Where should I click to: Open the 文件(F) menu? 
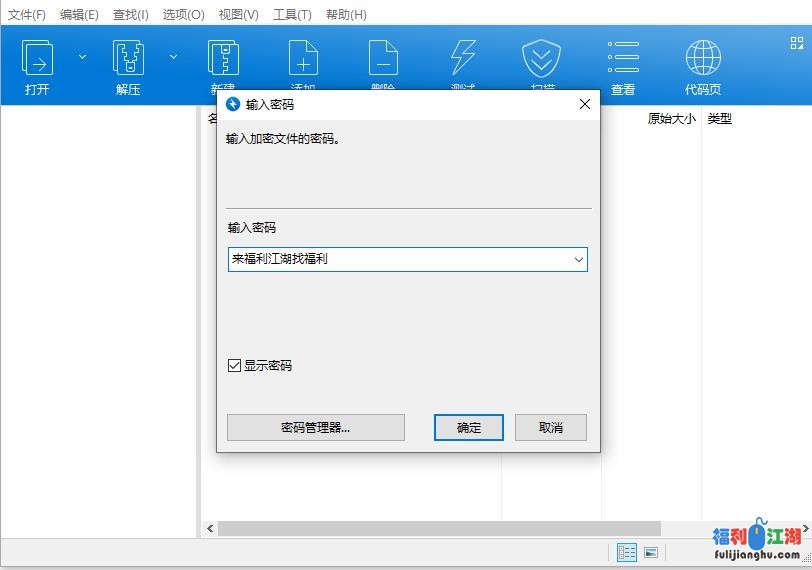[x=27, y=15]
